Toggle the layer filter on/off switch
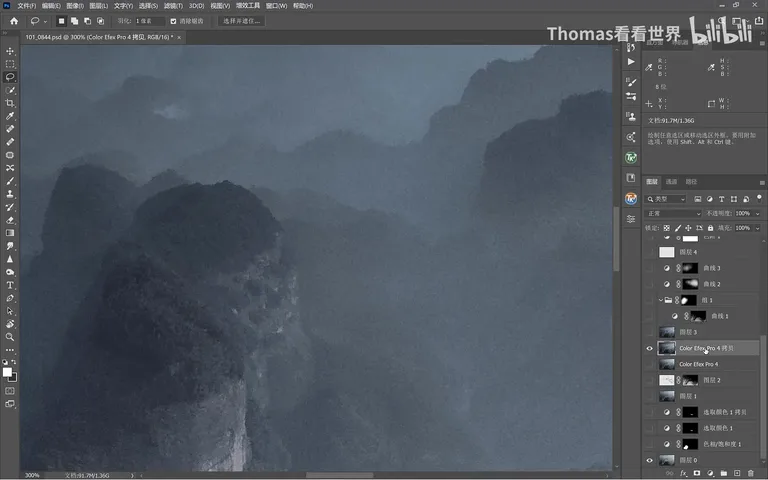Screen dimensions: 768x480 (x=759, y=198)
